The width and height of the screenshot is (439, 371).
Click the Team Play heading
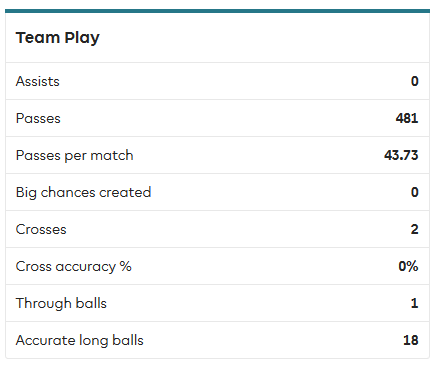(x=58, y=38)
